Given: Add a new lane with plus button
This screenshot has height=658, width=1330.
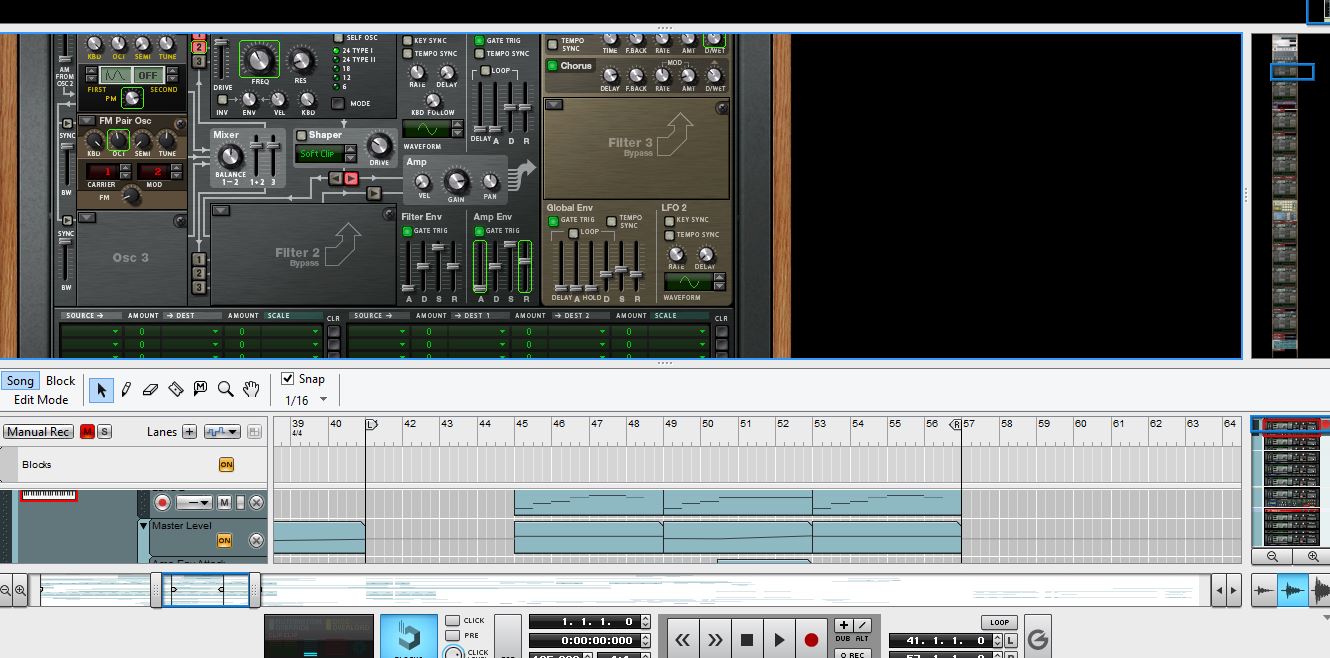Looking at the screenshot, I should point(189,432).
